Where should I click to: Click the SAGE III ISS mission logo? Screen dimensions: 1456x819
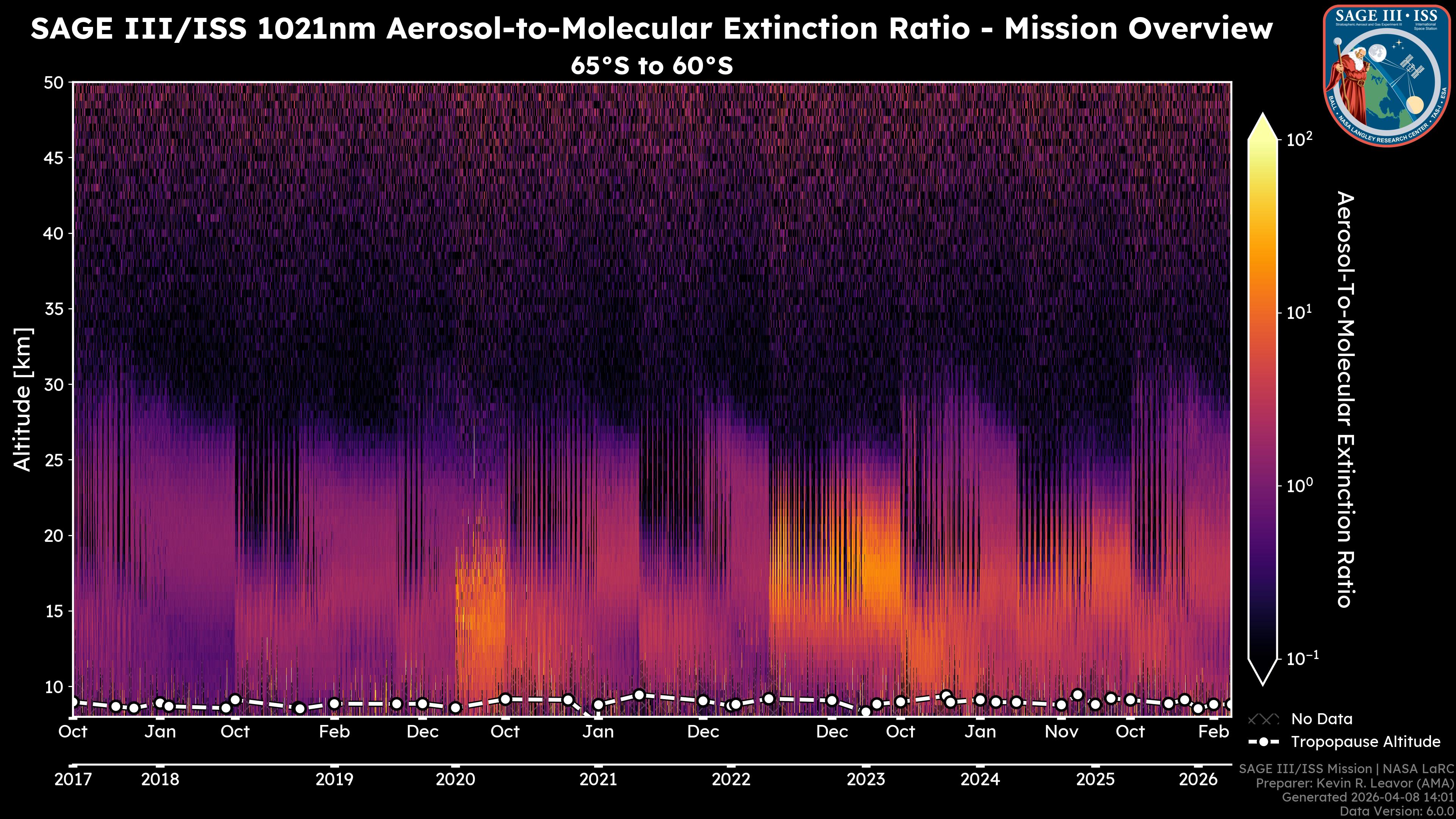[1387, 76]
